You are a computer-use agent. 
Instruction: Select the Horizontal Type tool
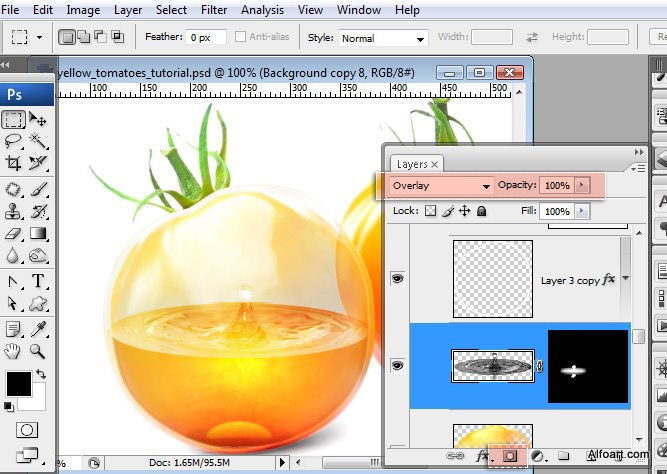click(38, 281)
